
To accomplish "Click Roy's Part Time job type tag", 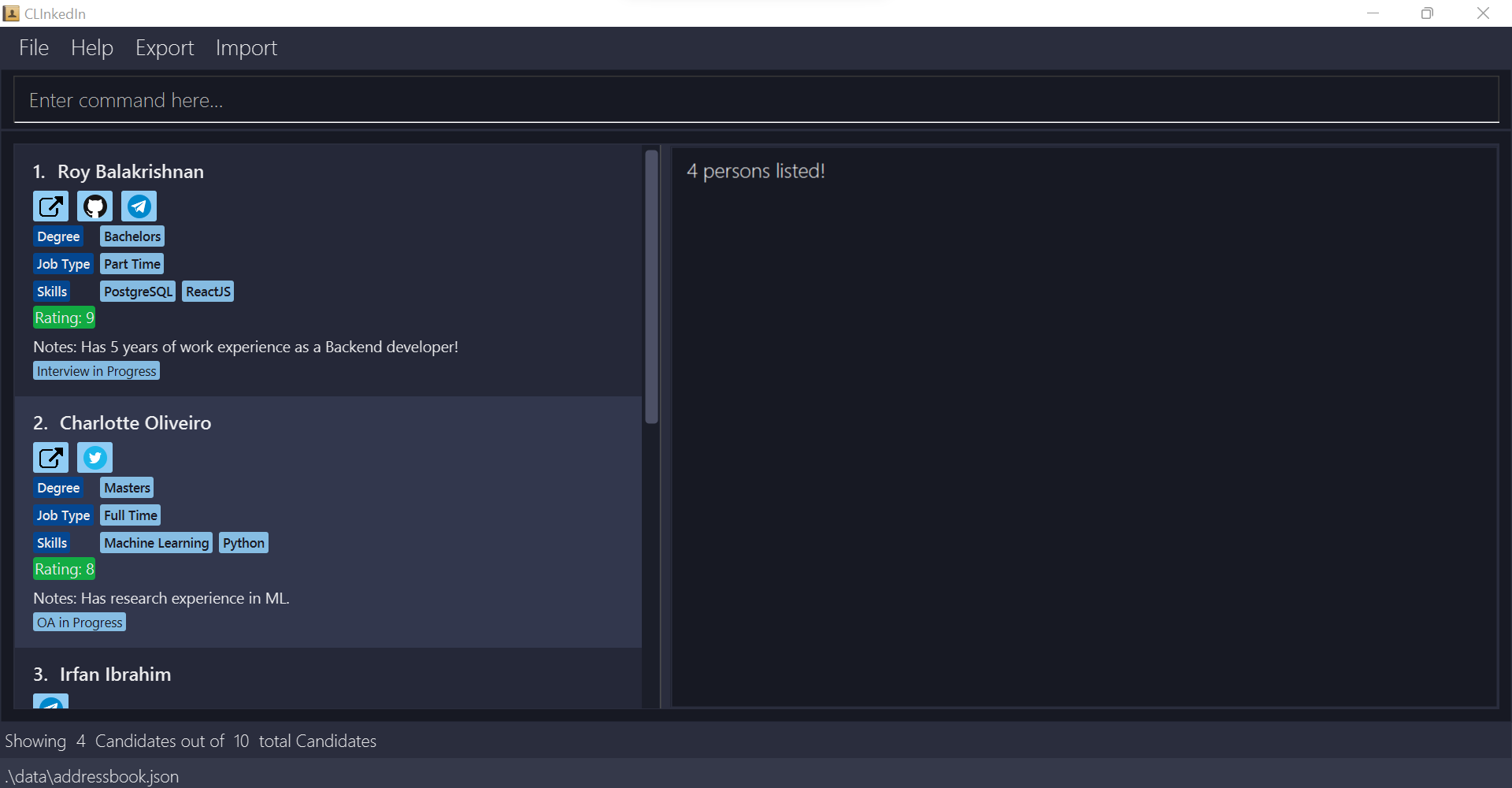I will 132,264.
